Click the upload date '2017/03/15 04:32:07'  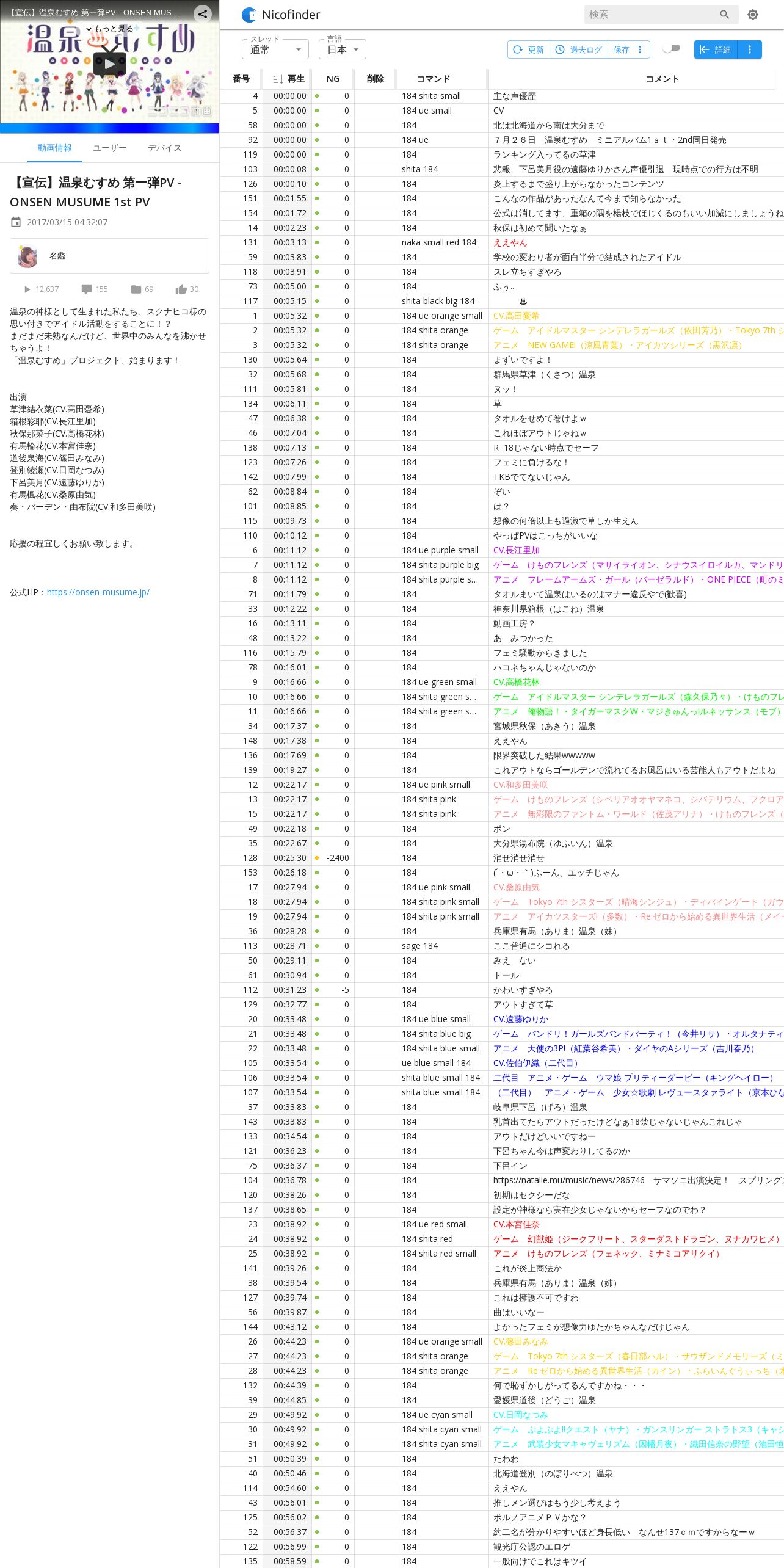click(67, 222)
